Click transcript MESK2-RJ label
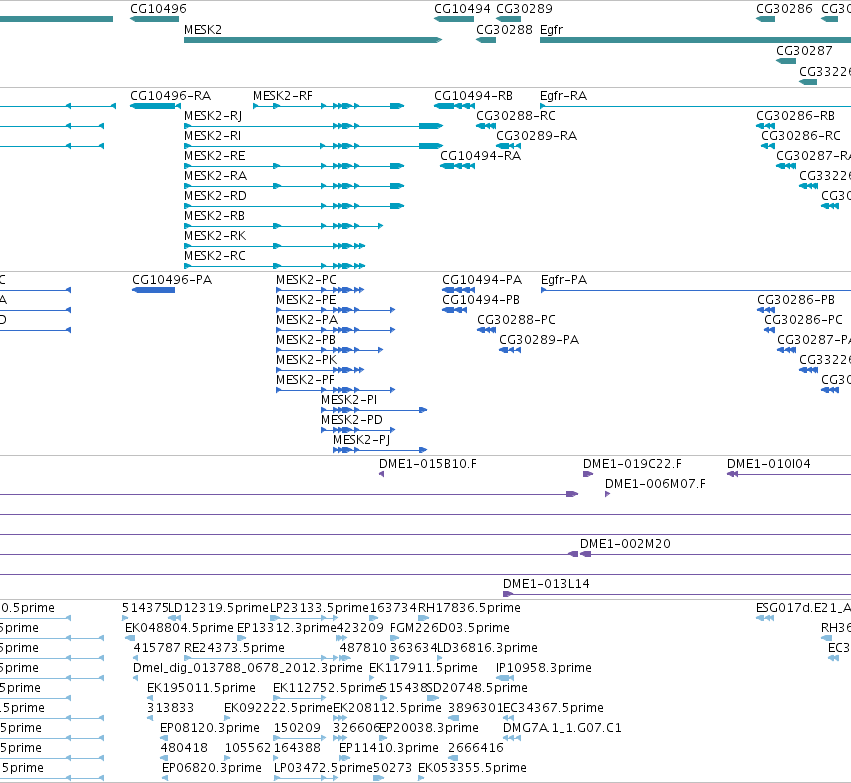 point(213,116)
